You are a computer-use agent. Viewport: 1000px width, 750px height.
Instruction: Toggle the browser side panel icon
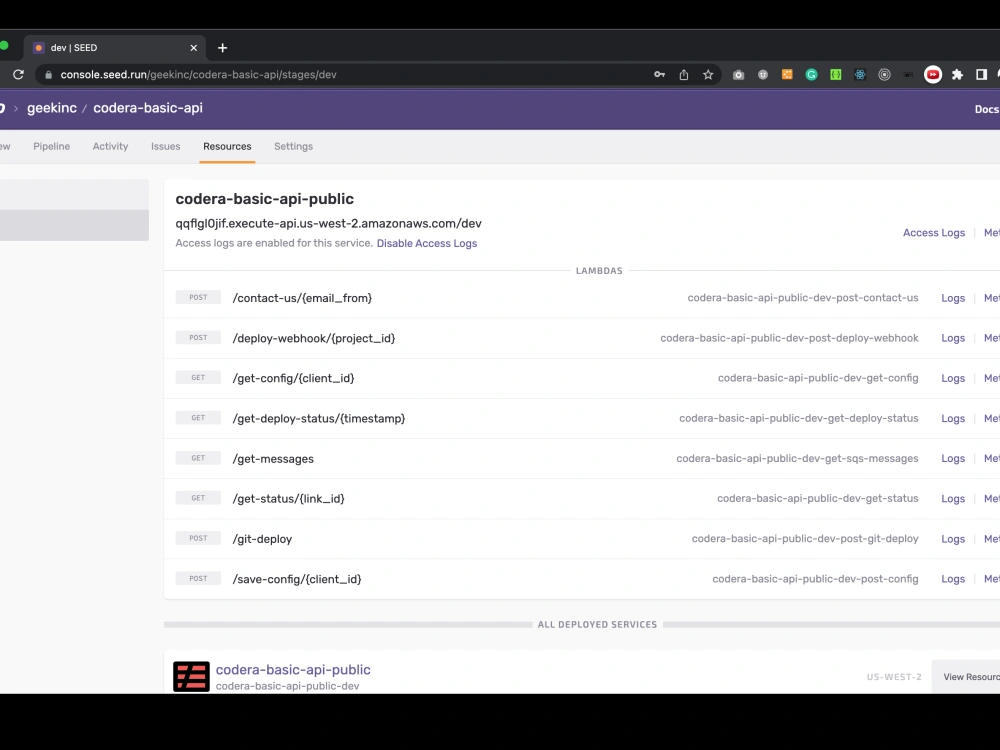click(x=982, y=75)
